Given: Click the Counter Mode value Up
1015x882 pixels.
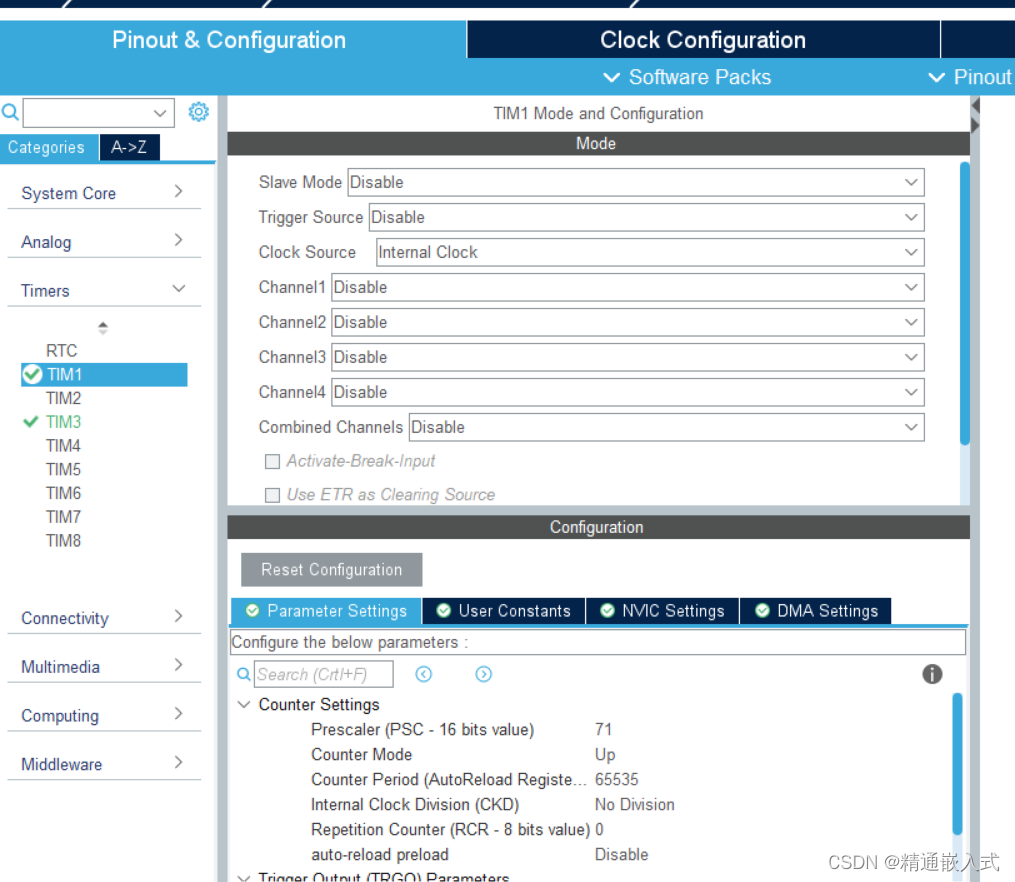Looking at the screenshot, I should (605, 755).
